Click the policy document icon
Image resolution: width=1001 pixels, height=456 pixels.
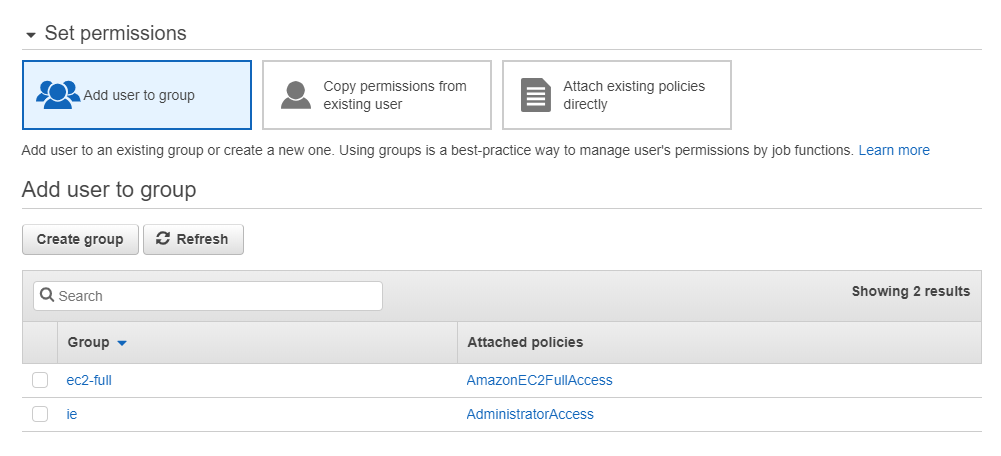[536, 95]
